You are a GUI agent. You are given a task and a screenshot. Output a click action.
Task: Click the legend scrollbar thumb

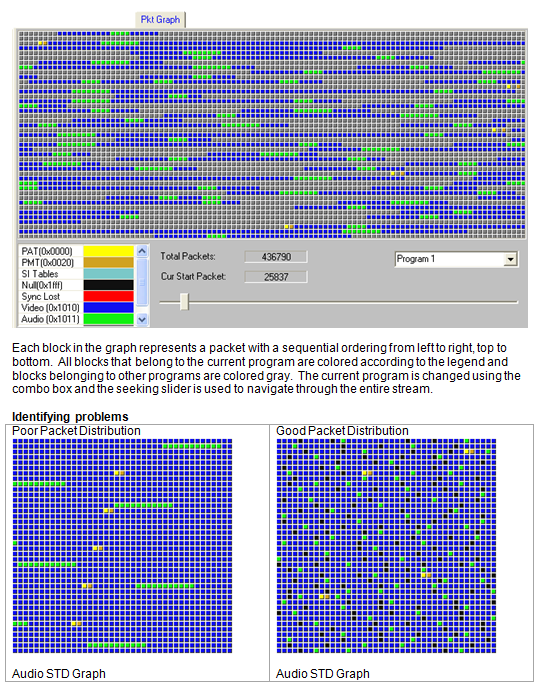pyautogui.click(x=142, y=282)
